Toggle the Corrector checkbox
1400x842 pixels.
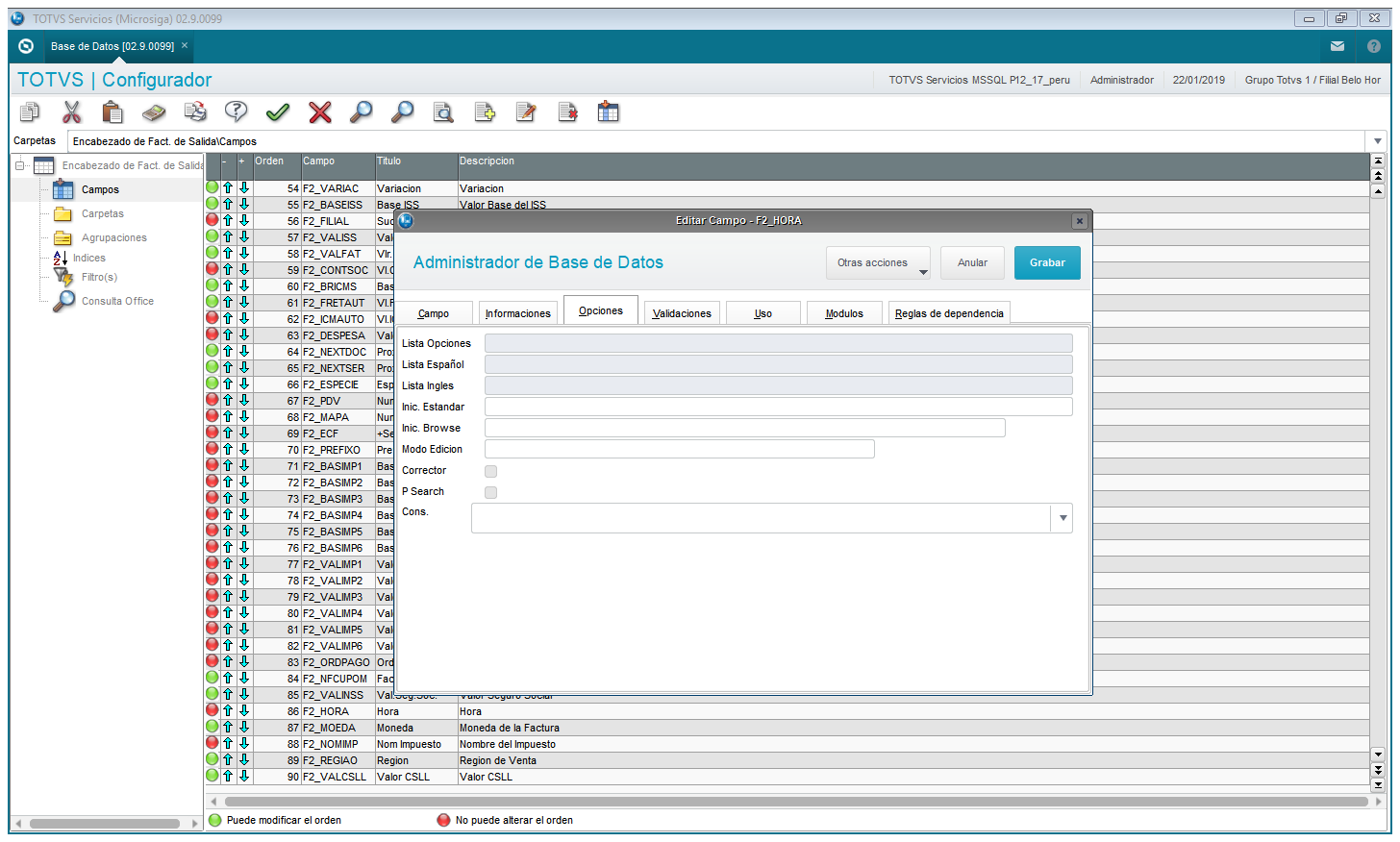[491, 471]
